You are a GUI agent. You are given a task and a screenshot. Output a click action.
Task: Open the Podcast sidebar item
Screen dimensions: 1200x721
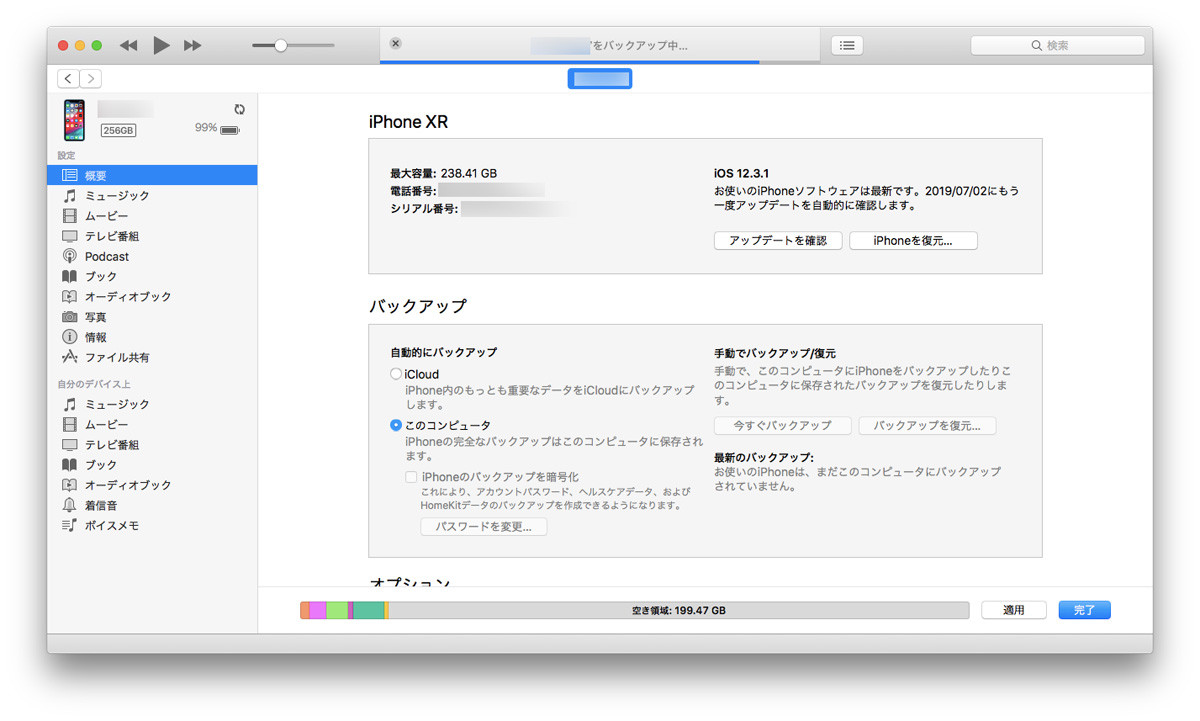(x=152, y=256)
